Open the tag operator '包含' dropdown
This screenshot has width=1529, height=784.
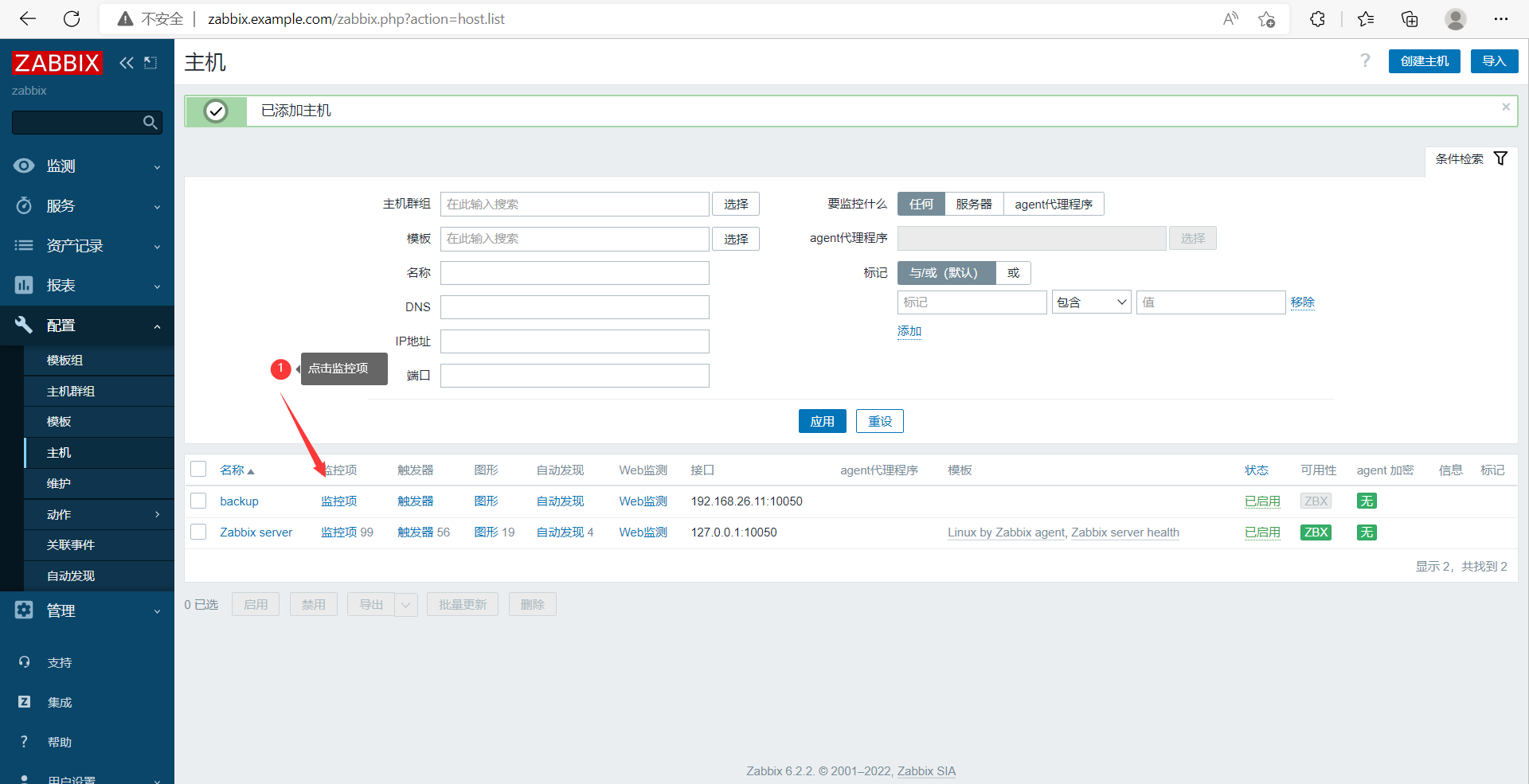1091,302
